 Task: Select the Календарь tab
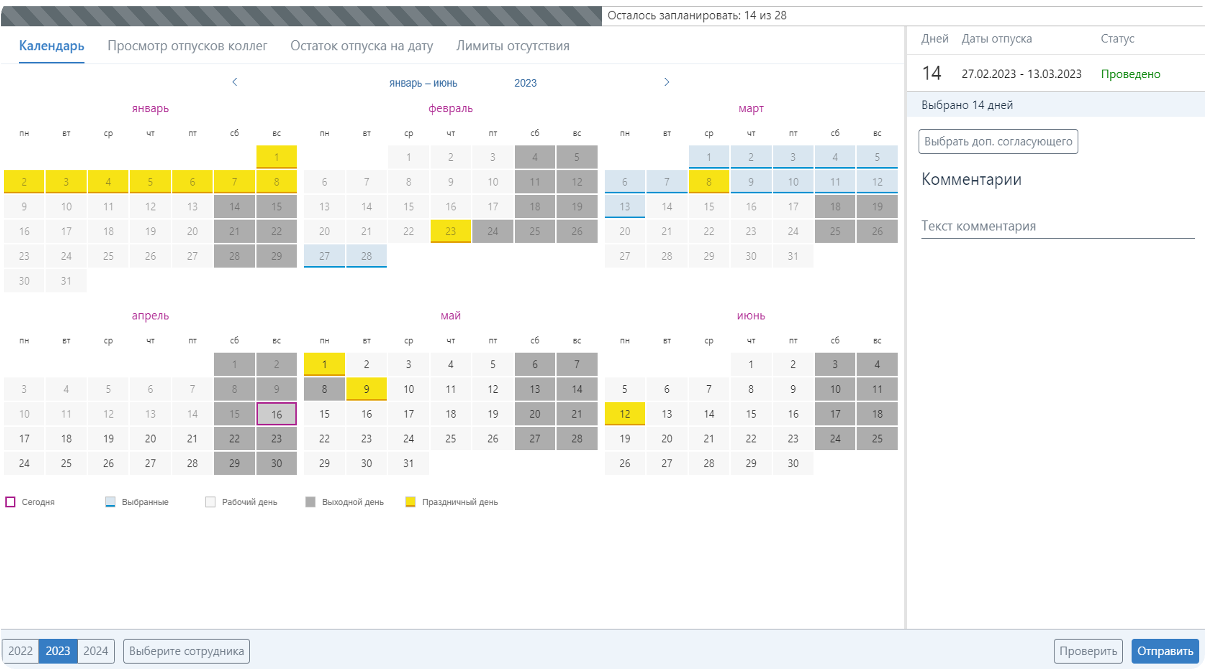coord(52,46)
